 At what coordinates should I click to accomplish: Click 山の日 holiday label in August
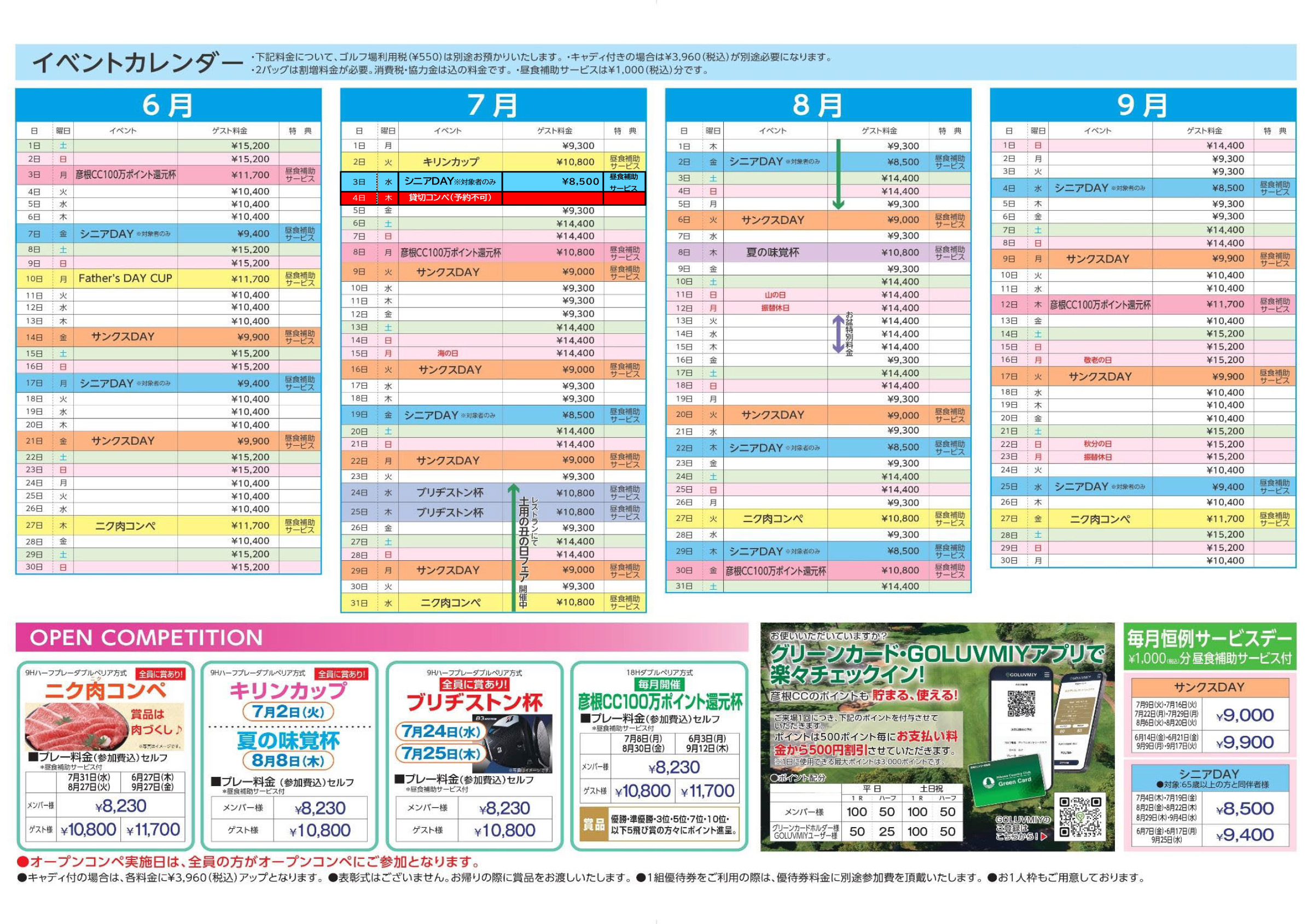click(775, 295)
